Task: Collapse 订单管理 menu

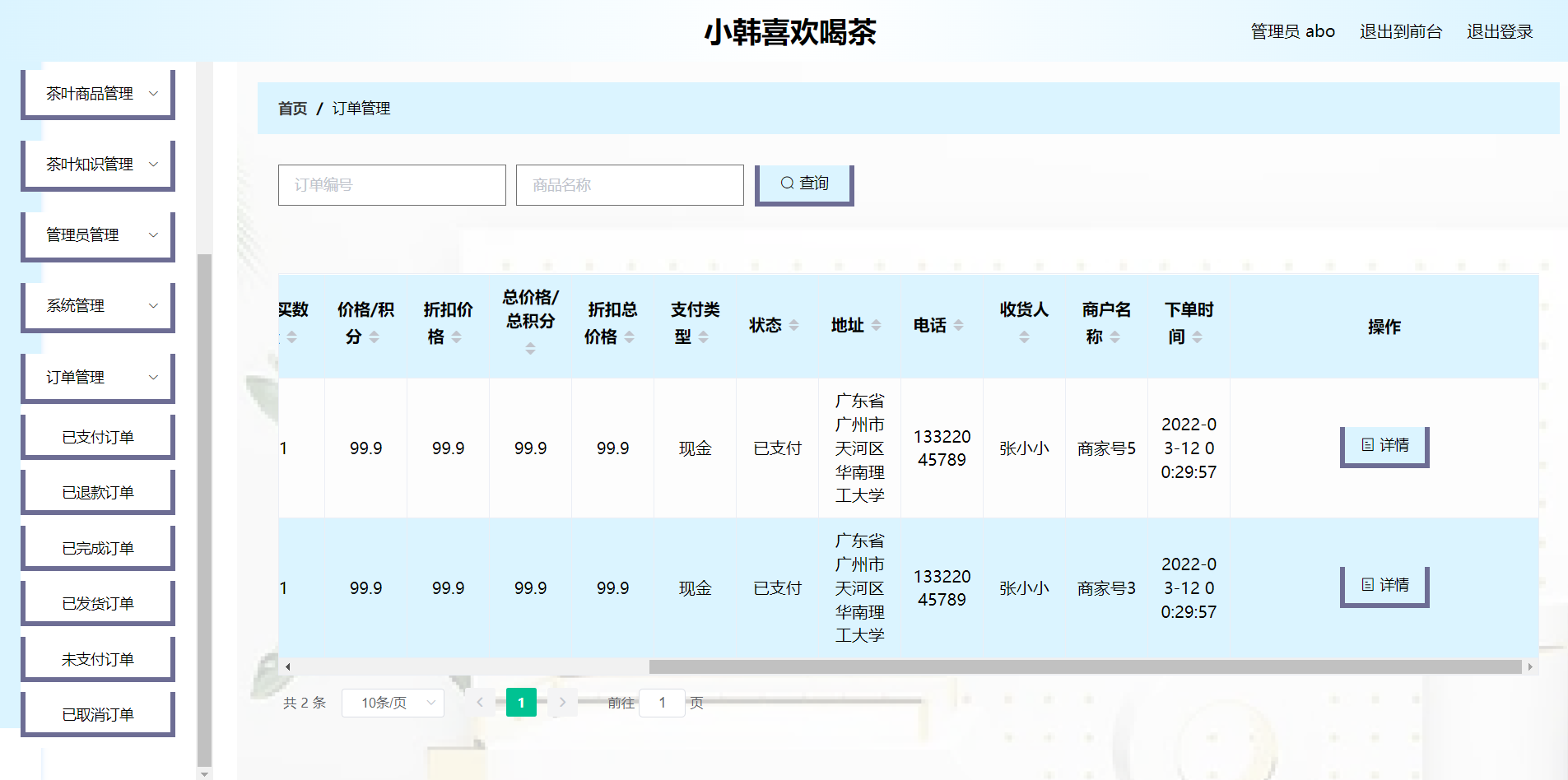Action: [98, 377]
